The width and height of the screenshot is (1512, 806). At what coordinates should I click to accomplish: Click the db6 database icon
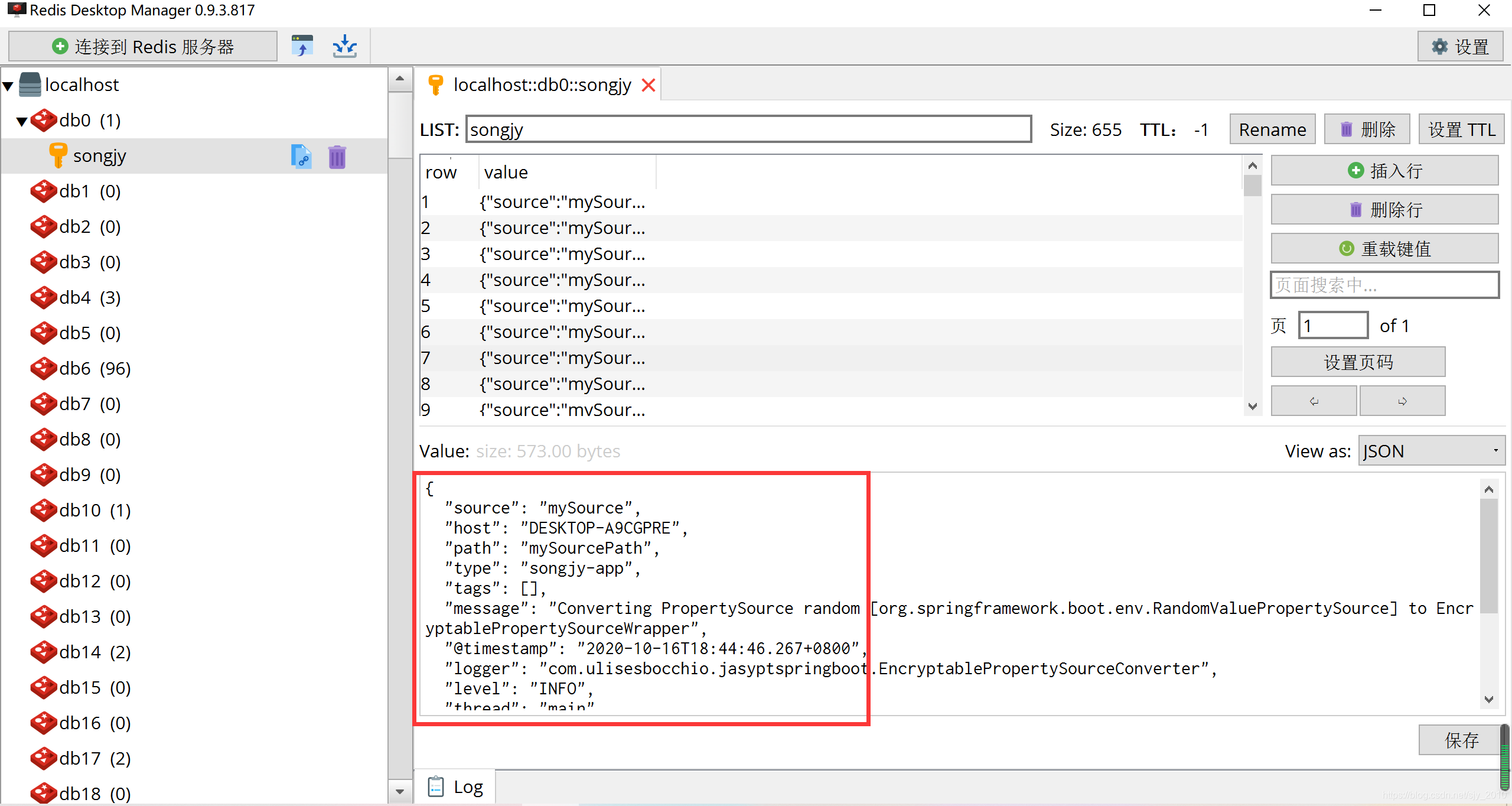(x=44, y=369)
